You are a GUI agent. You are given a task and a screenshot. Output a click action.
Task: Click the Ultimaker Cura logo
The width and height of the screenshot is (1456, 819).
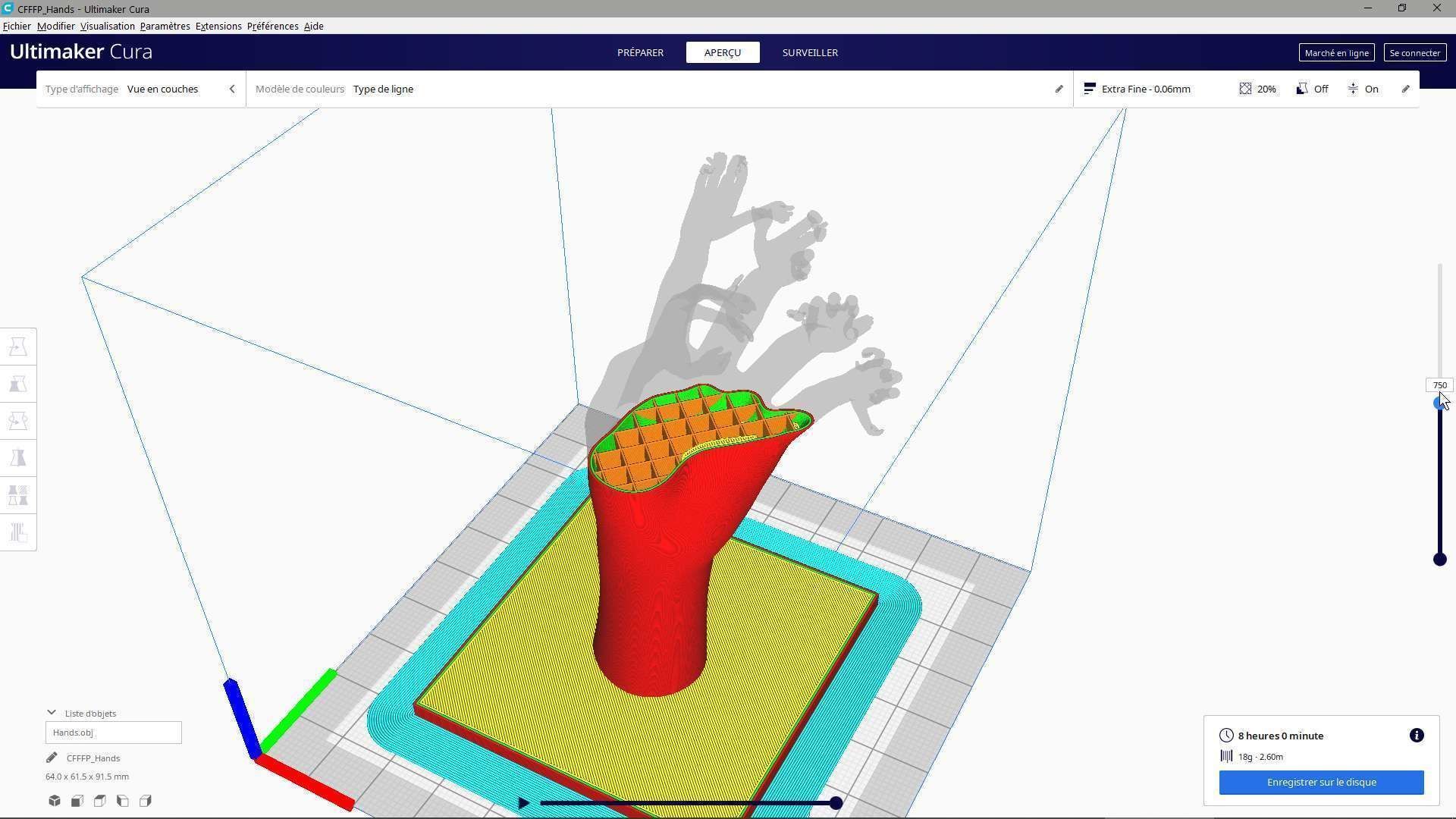(x=81, y=52)
